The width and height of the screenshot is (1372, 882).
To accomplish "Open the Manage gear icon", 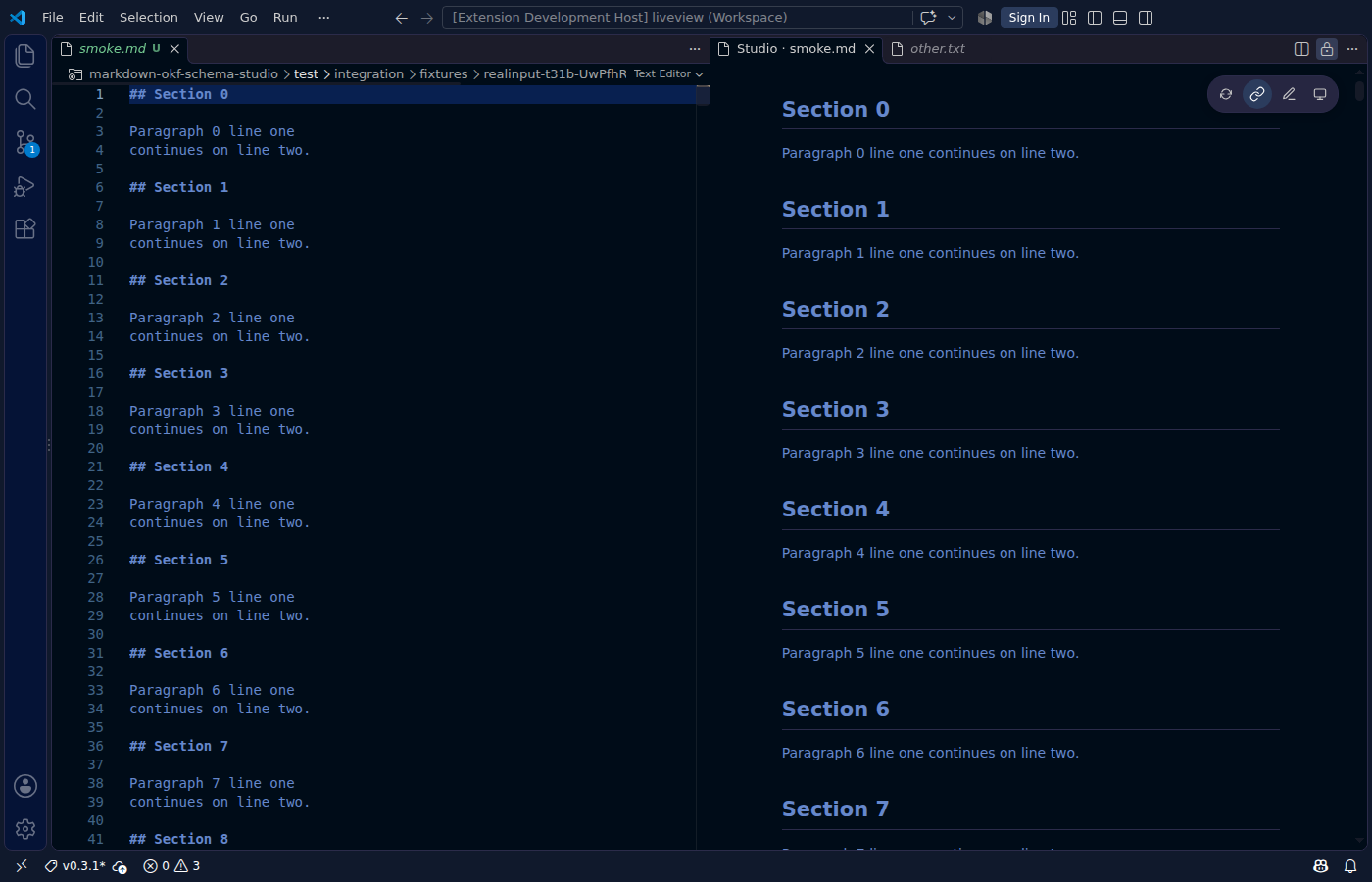I will [25, 829].
